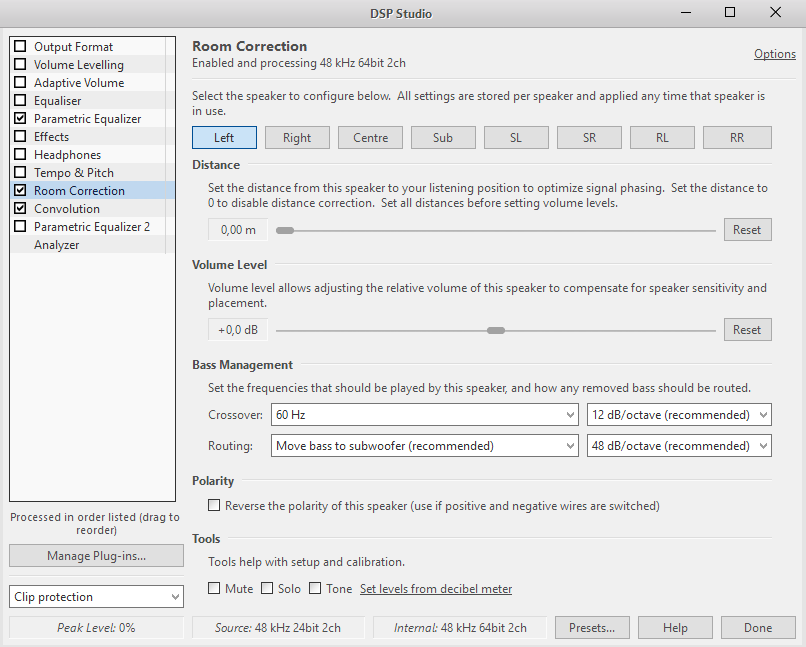
Task: Maximize the DSP Studio window
Action: pos(730,12)
